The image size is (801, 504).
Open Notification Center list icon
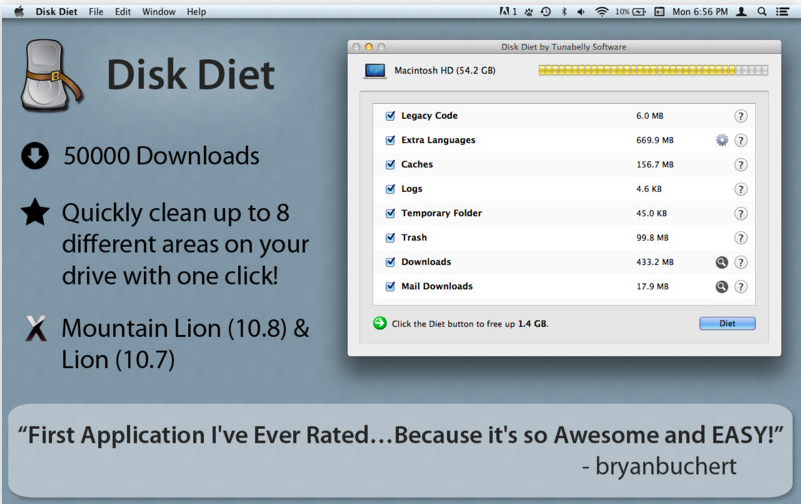coord(783,11)
